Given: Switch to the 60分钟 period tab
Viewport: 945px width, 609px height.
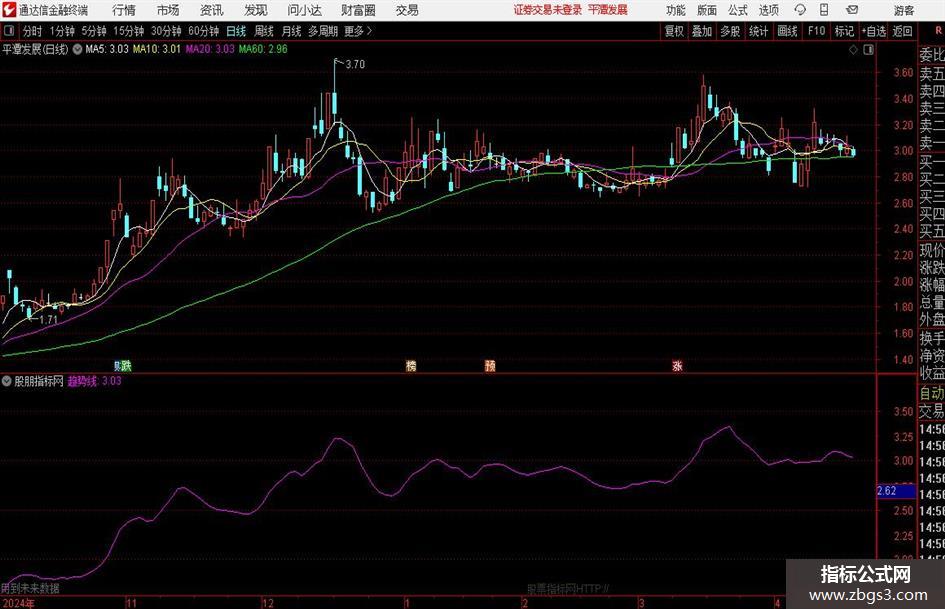Looking at the screenshot, I should 203,31.
